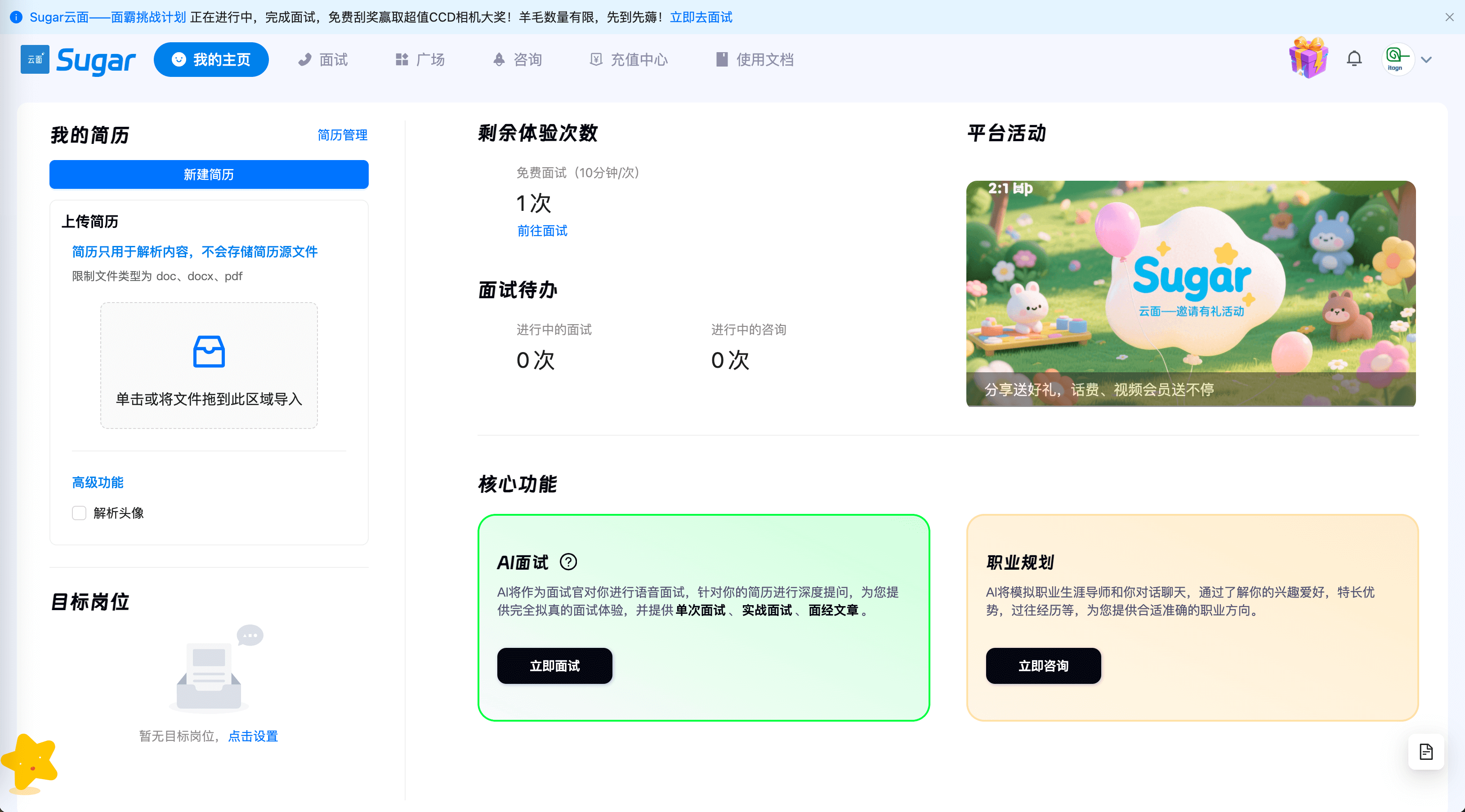Click 立即面试 button

coord(554,666)
